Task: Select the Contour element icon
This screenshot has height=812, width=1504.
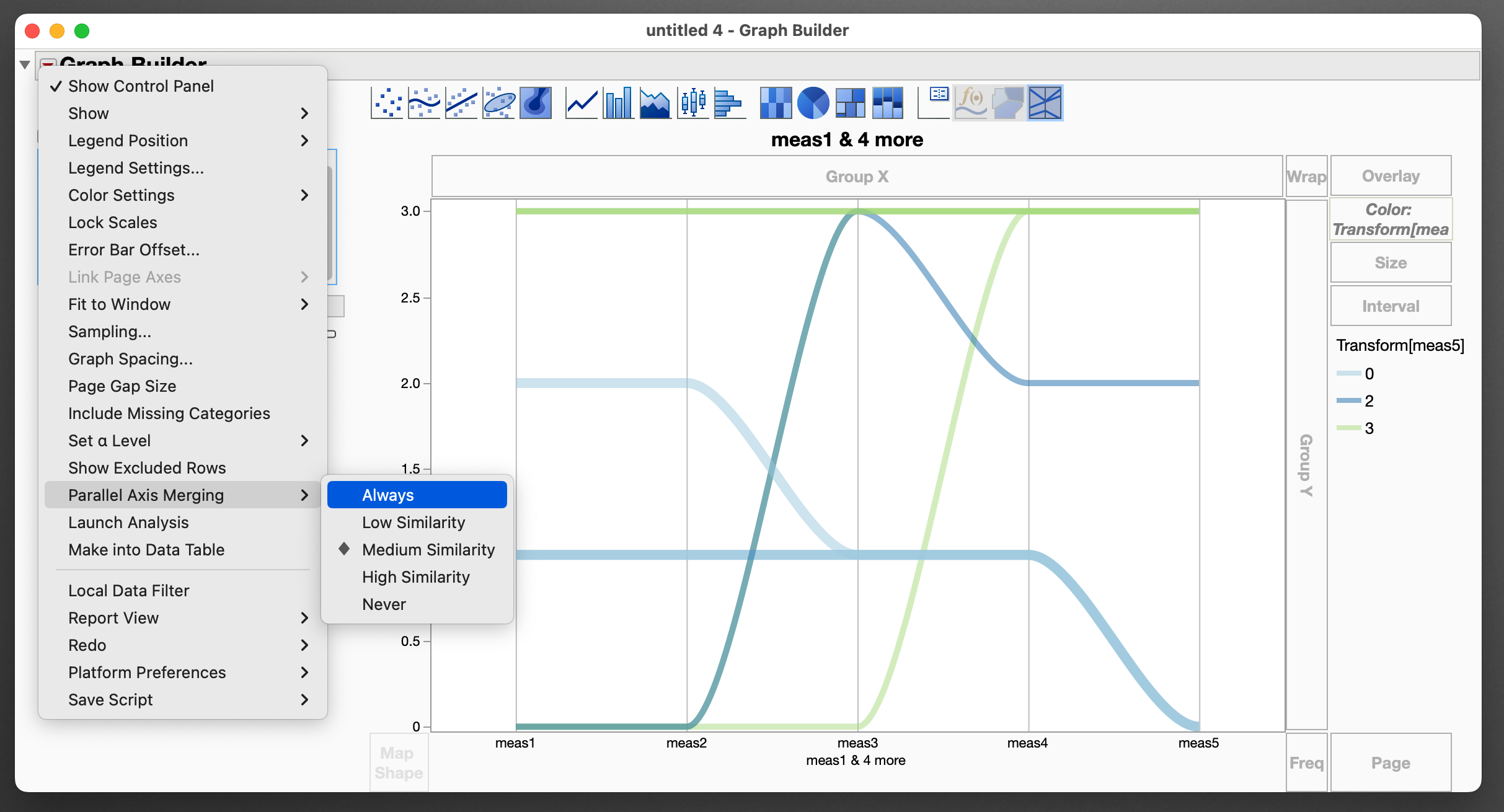Action: pos(536,102)
